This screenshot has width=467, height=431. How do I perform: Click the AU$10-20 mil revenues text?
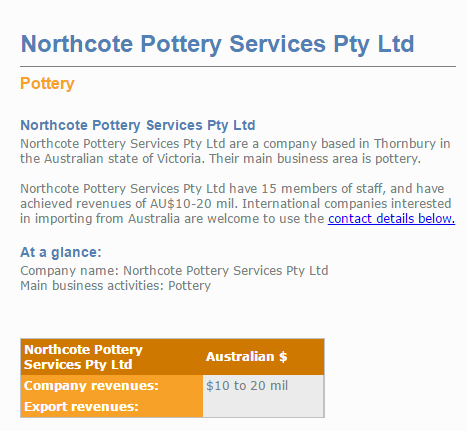pos(193,204)
